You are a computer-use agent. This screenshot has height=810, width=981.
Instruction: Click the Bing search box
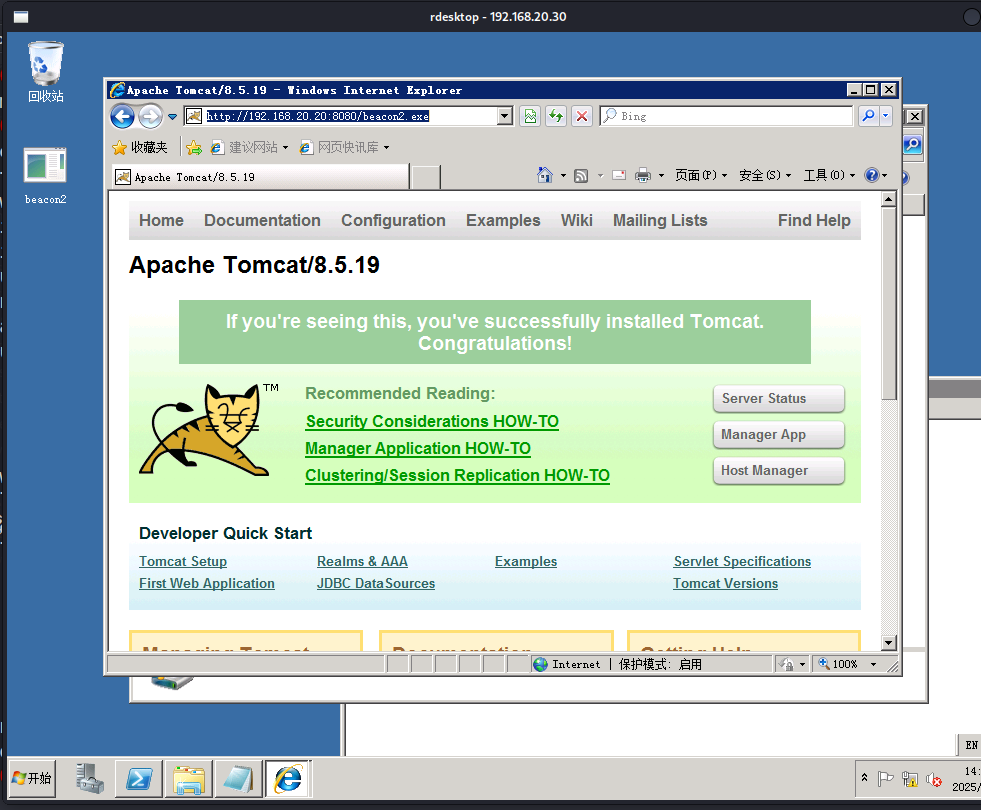click(726, 116)
